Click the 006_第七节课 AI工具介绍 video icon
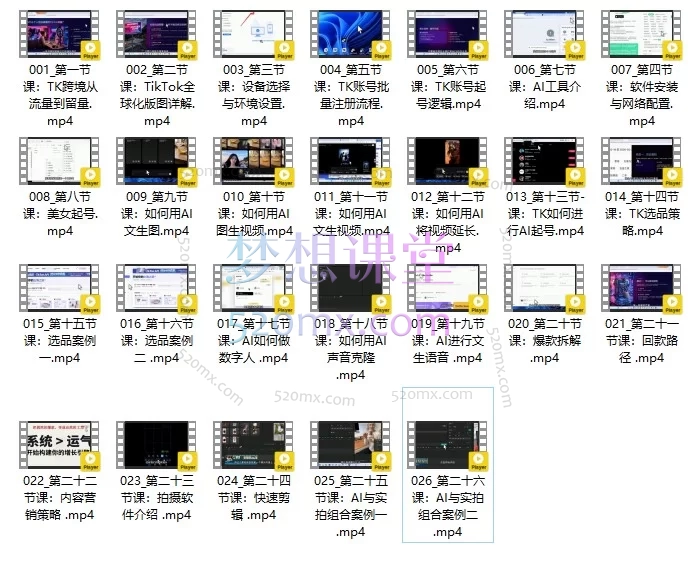Screen dimensions: 693x574 (544, 34)
